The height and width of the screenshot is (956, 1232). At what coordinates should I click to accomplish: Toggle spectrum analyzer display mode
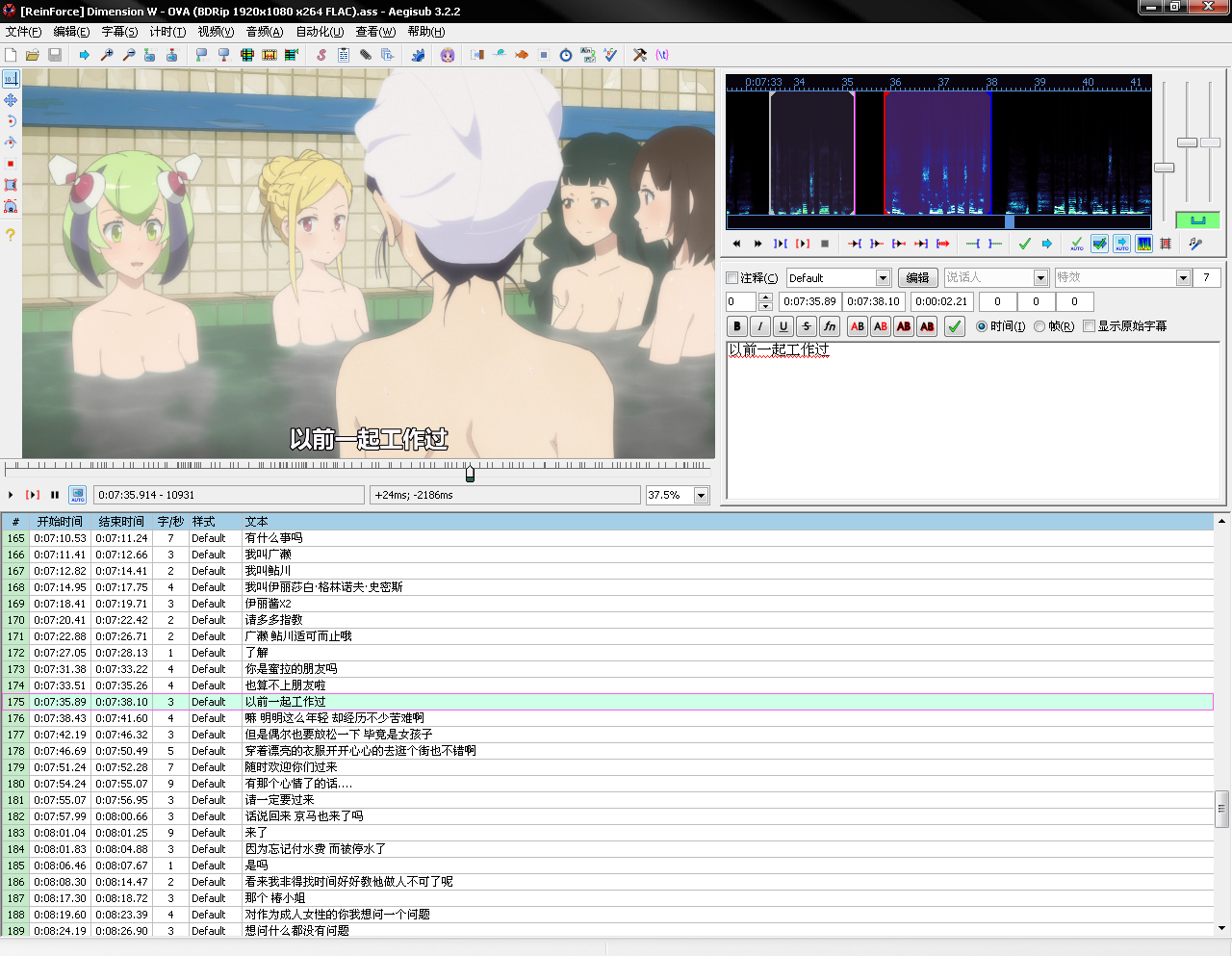point(1144,244)
